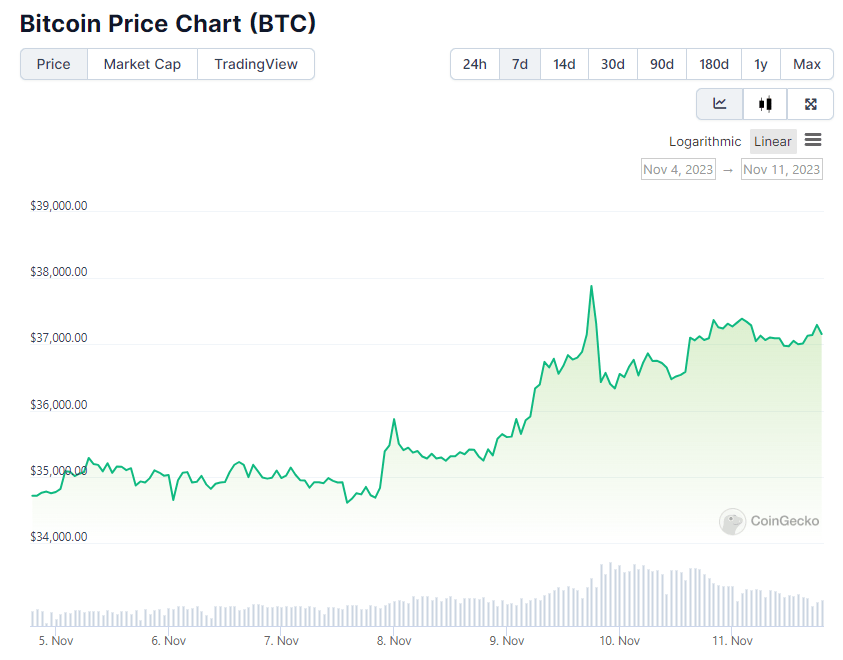Image resolution: width=843 pixels, height=660 pixels.
Task: View the 1y price history
Action: tap(761, 64)
